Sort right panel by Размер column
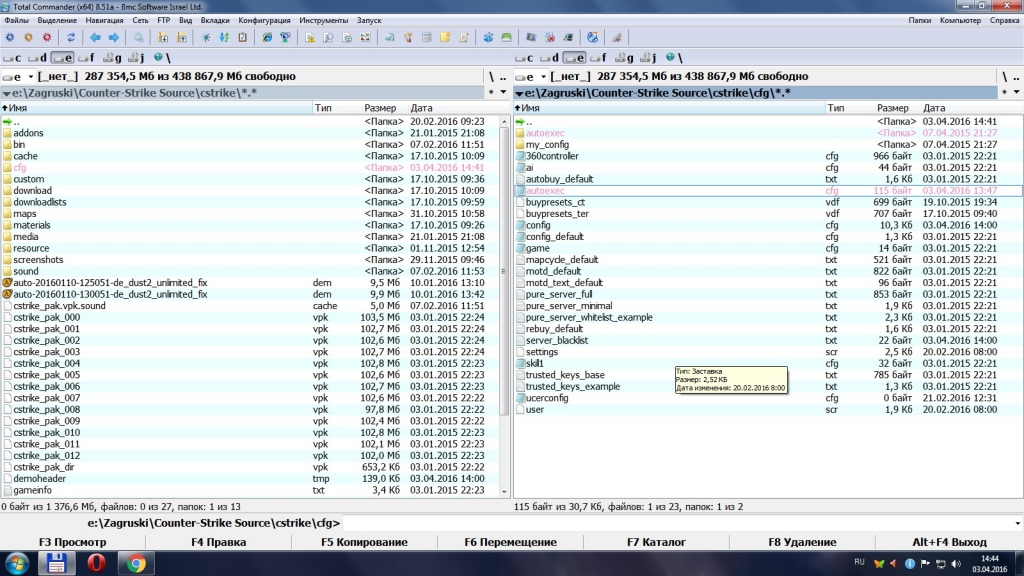The height and width of the screenshot is (576, 1024). pyautogui.click(x=893, y=107)
